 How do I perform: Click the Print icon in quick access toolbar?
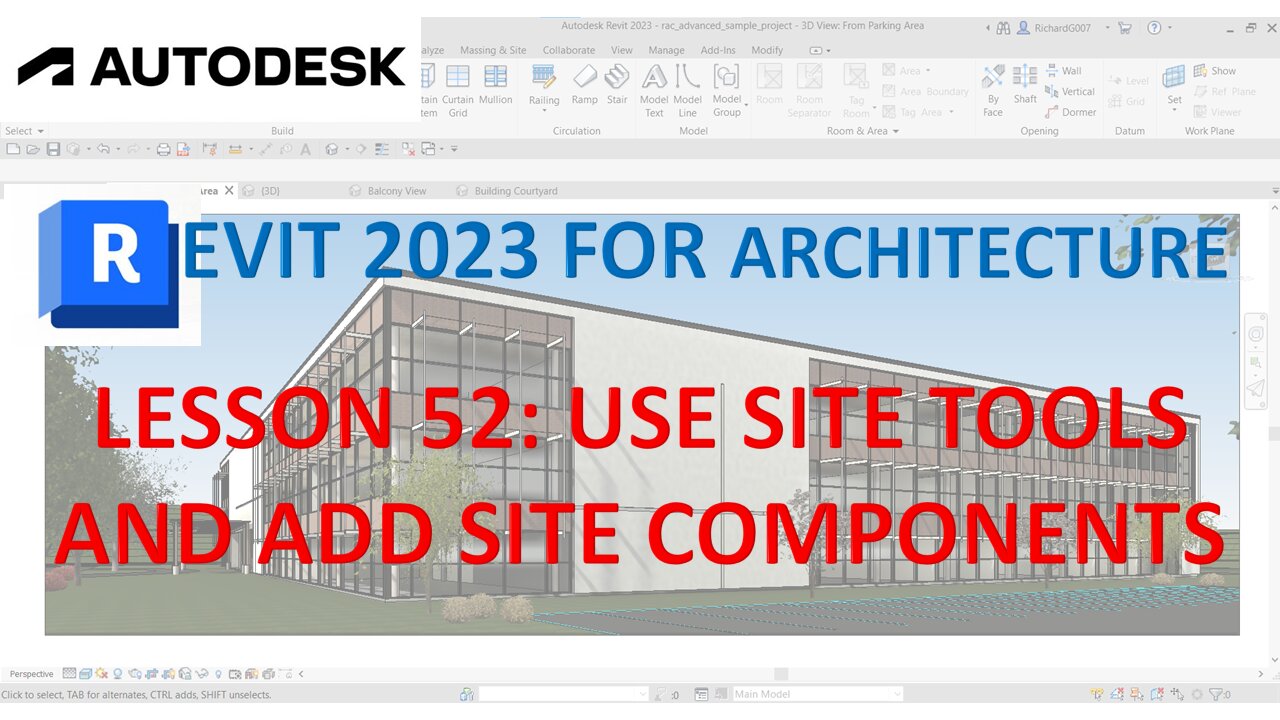click(163, 149)
